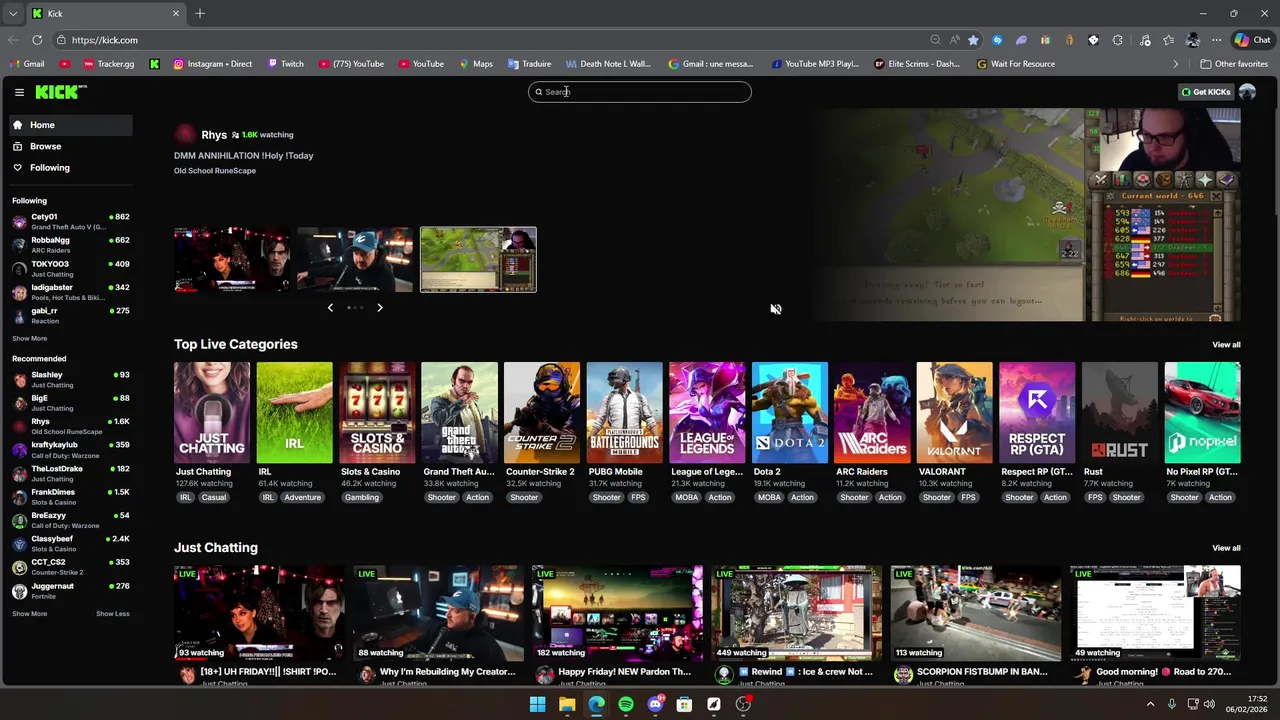
Task: Expand Following list with Show More
Action: click(x=29, y=338)
